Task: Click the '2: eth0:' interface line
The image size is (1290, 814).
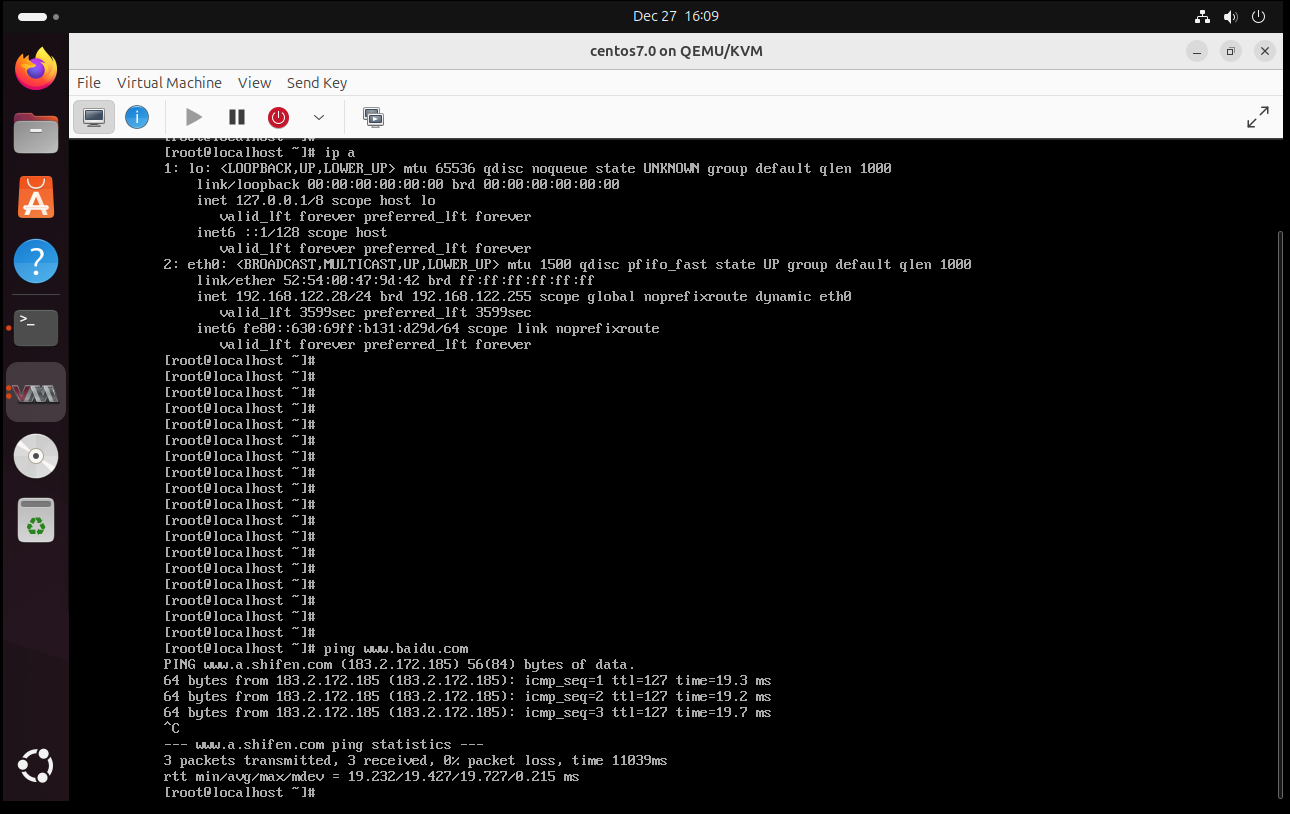Action: pyautogui.click(x=567, y=264)
